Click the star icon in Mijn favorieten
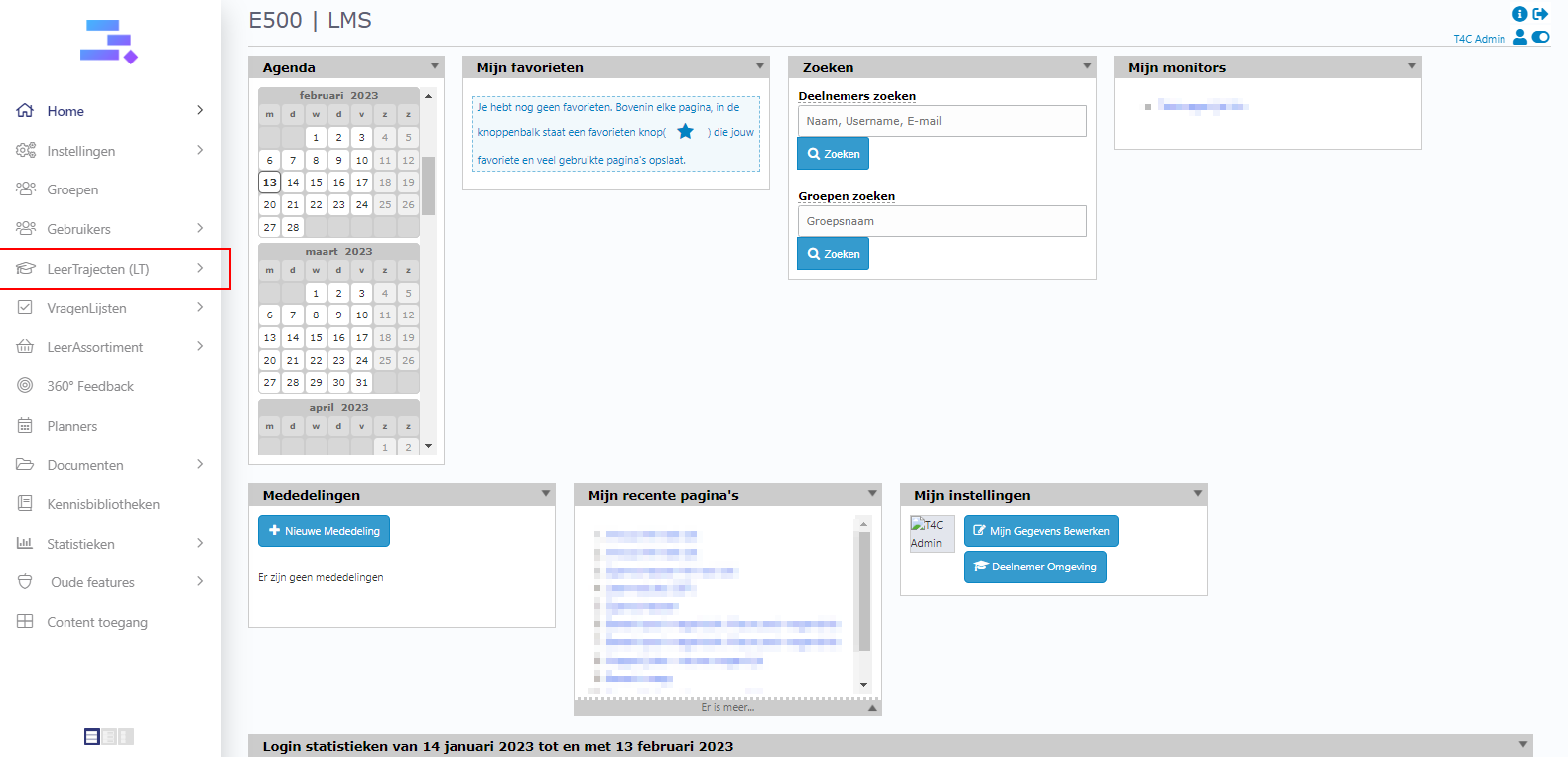Image resolution: width=1568 pixels, height=757 pixels. pyautogui.click(x=685, y=132)
